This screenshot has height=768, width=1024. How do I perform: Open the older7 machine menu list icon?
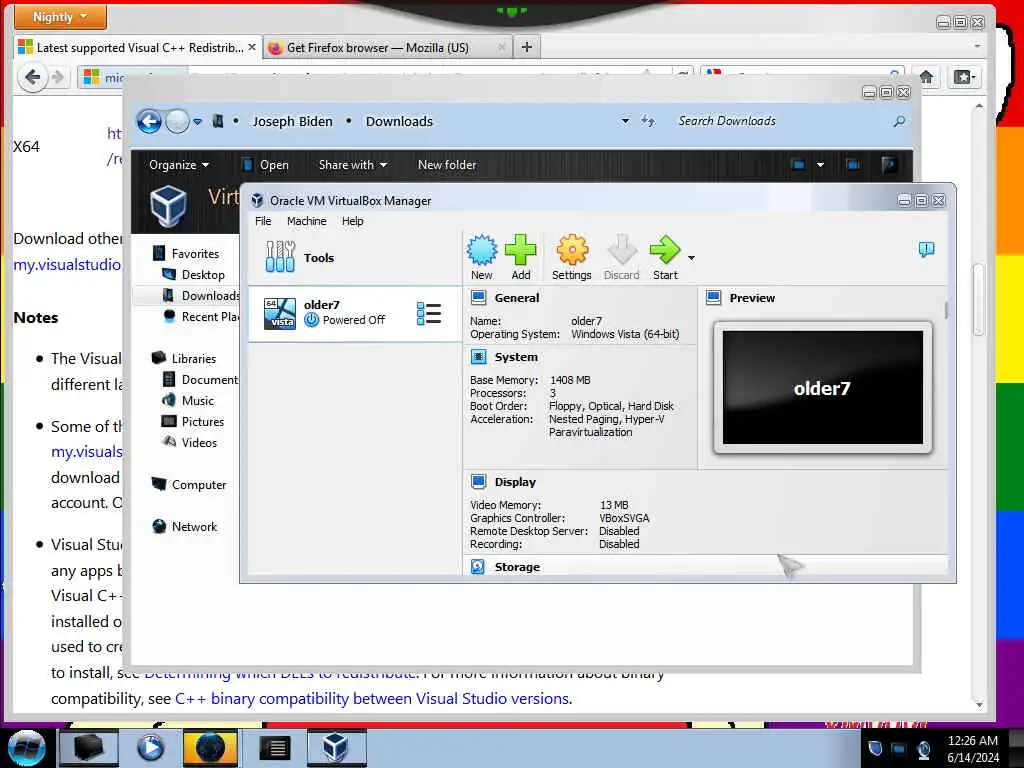coord(428,313)
